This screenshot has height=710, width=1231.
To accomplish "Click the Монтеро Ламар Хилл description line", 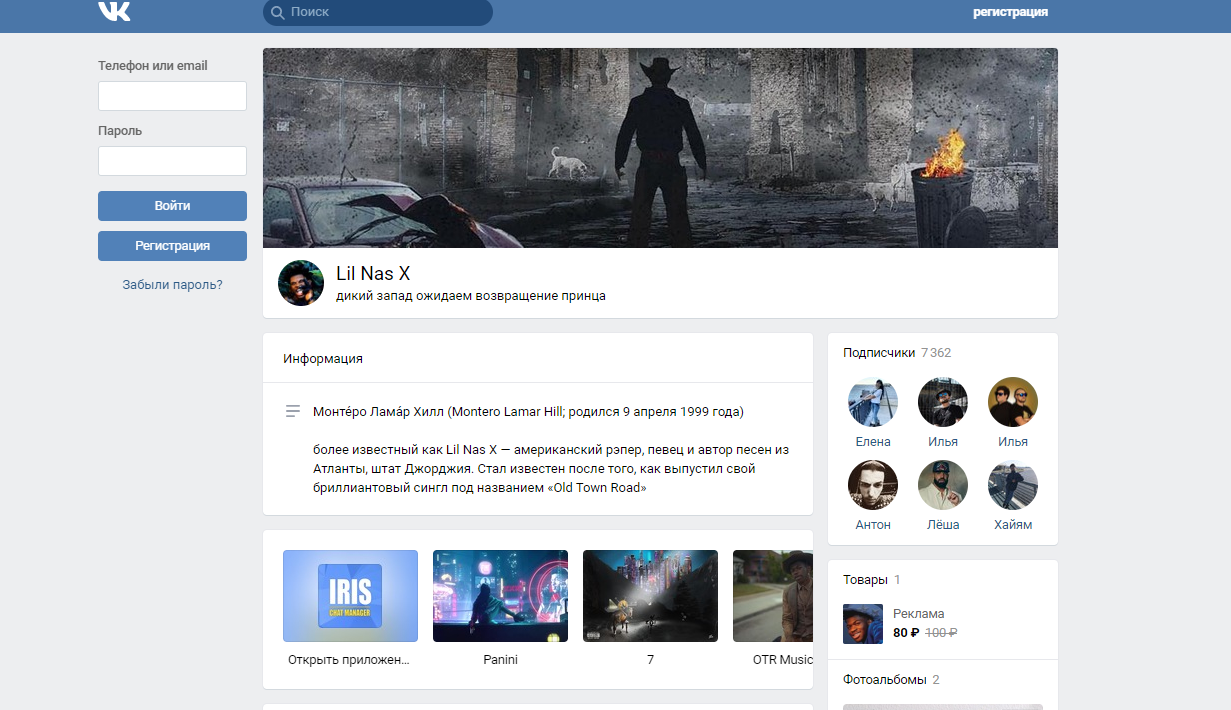I will point(528,412).
